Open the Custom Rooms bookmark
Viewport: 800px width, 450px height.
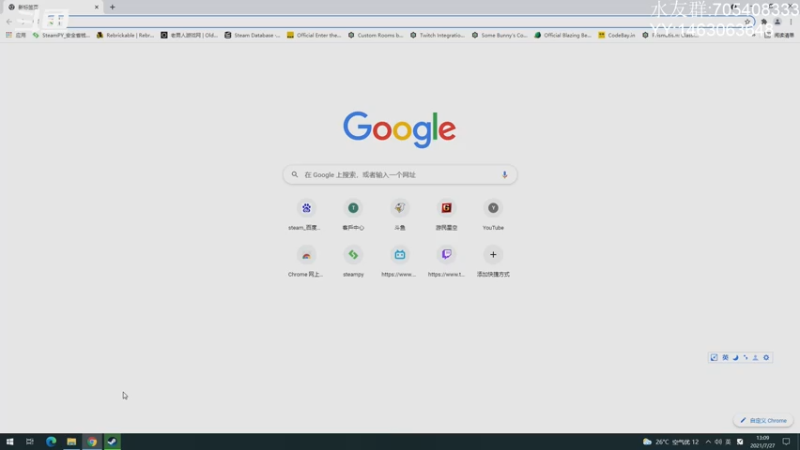(x=376, y=35)
